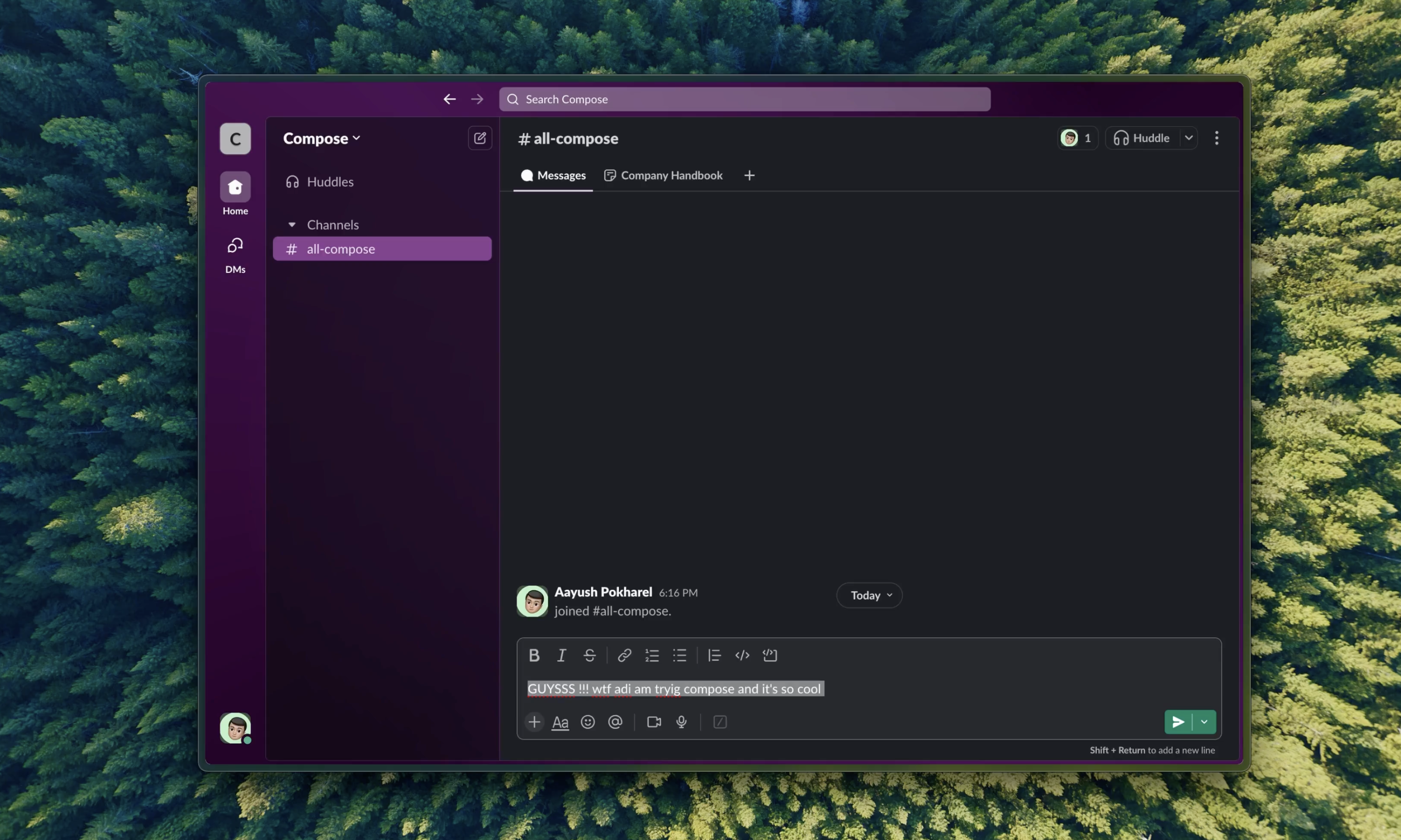Open schedule send options arrow
The image size is (1401, 840).
pos(1204,722)
